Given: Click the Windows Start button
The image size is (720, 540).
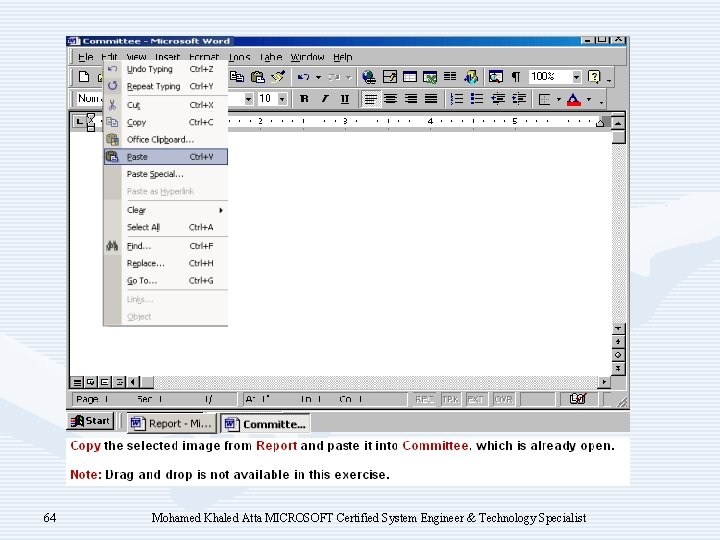Looking at the screenshot, I should [90, 421].
